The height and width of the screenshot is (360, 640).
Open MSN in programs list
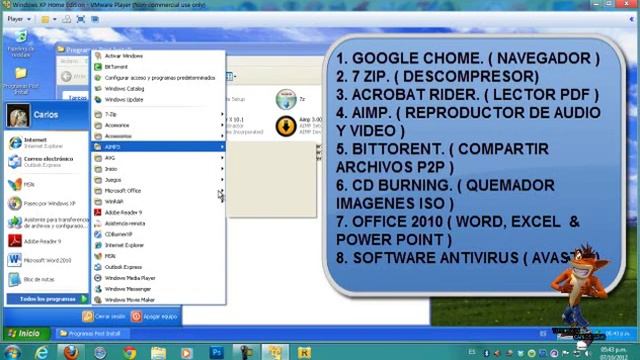[x=158, y=256]
